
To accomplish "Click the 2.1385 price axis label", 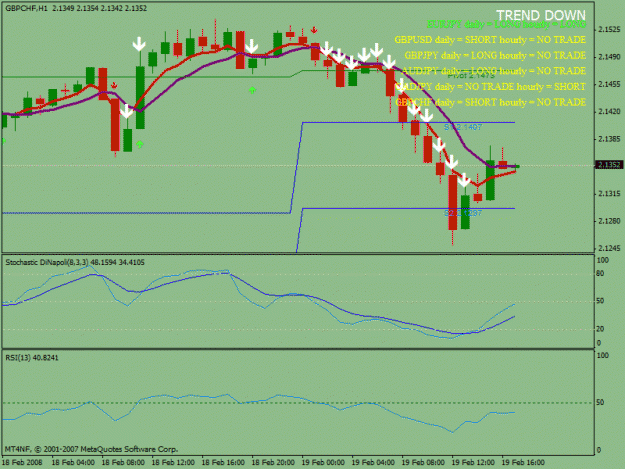I will click(609, 139).
